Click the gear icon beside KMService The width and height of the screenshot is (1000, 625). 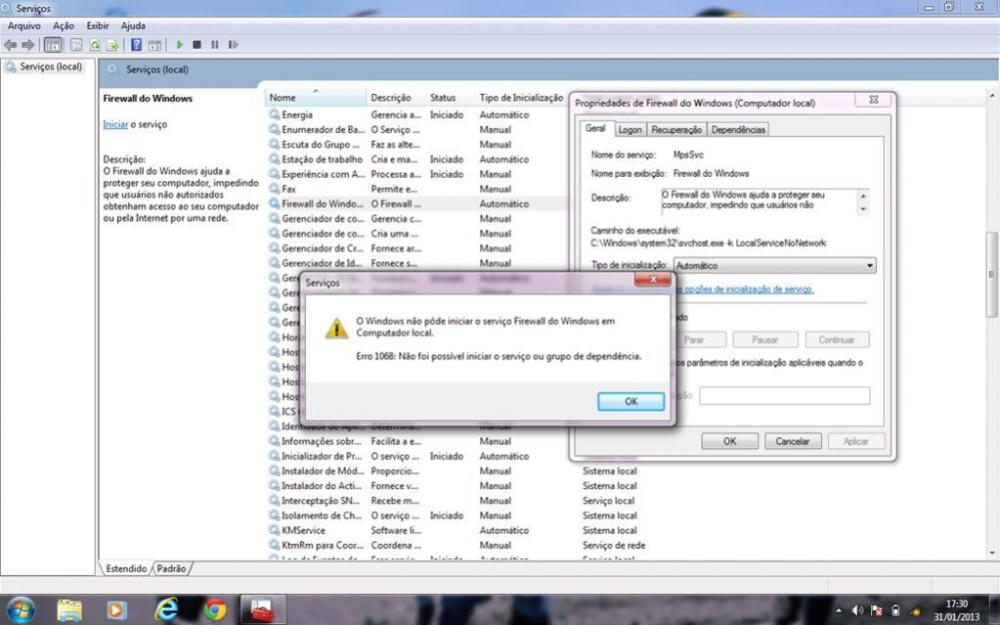click(x=274, y=530)
